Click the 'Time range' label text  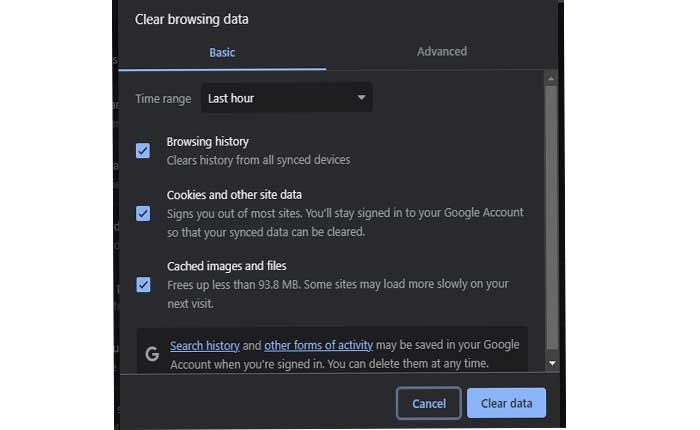(x=161, y=98)
